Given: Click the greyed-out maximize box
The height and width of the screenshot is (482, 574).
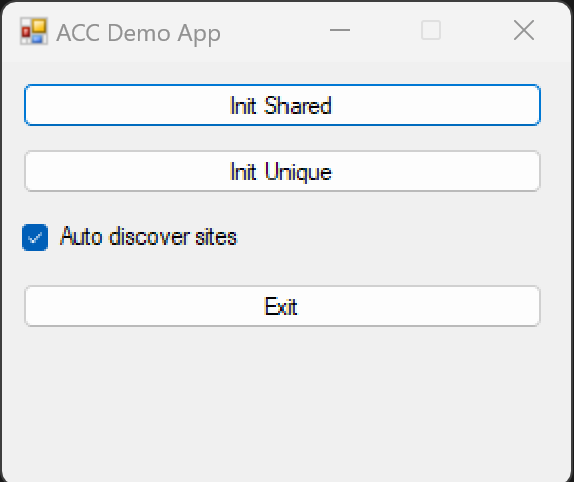Looking at the screenshot, I should click(x=431, y=30).
